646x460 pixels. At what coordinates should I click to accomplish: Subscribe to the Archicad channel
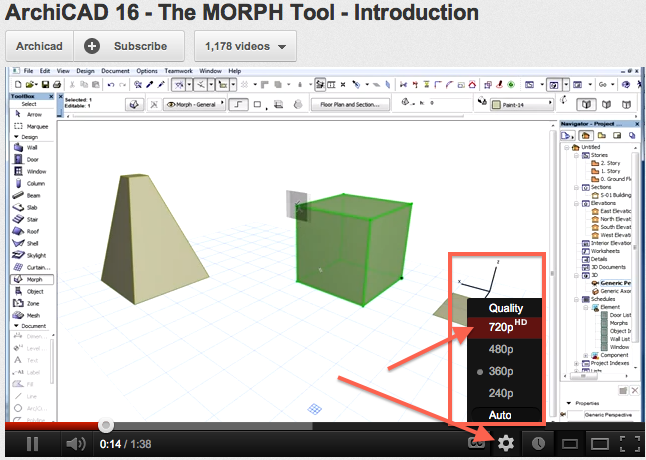[129, 46]
